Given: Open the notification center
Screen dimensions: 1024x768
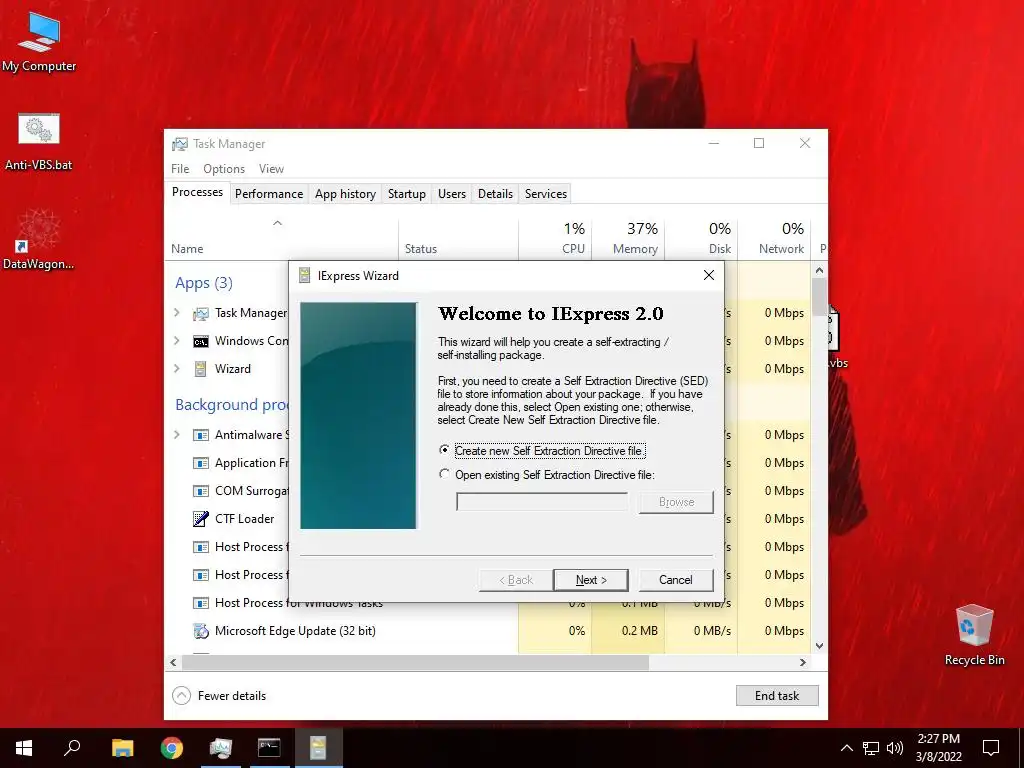Looking at the screenshot, I should (x=991, y=748).
